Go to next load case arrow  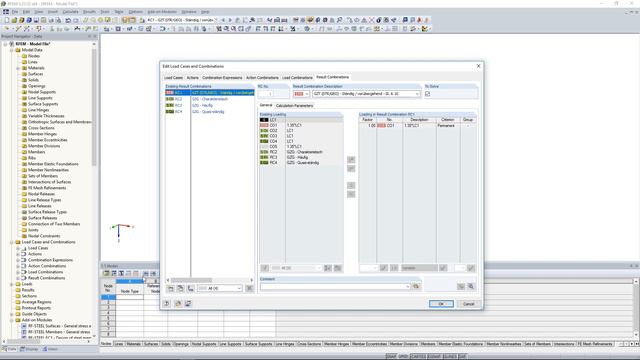click(x=230, y=20)
